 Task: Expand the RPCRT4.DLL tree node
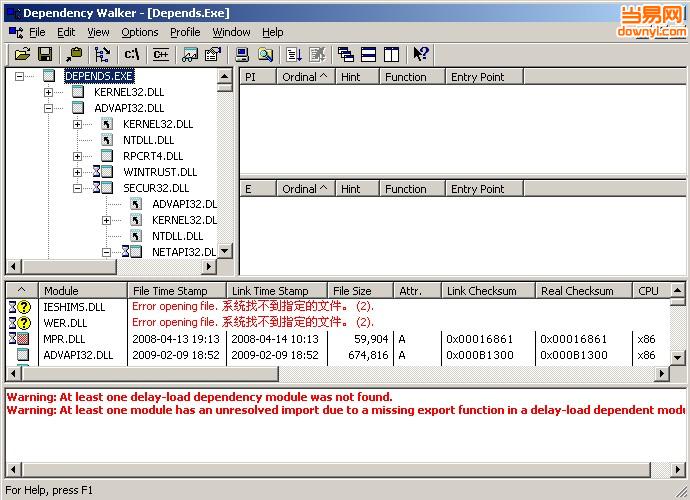pyautogui.click(x=78, y=156)
